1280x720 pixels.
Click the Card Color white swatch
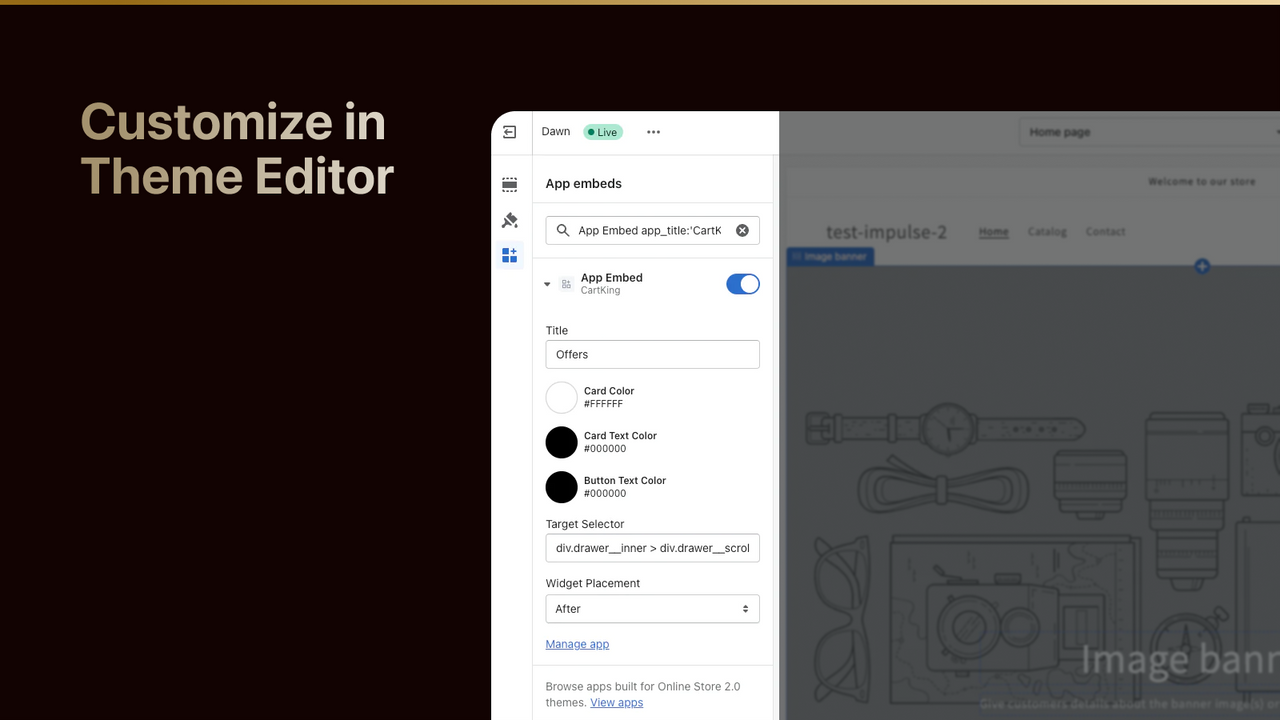coord(561,397)
